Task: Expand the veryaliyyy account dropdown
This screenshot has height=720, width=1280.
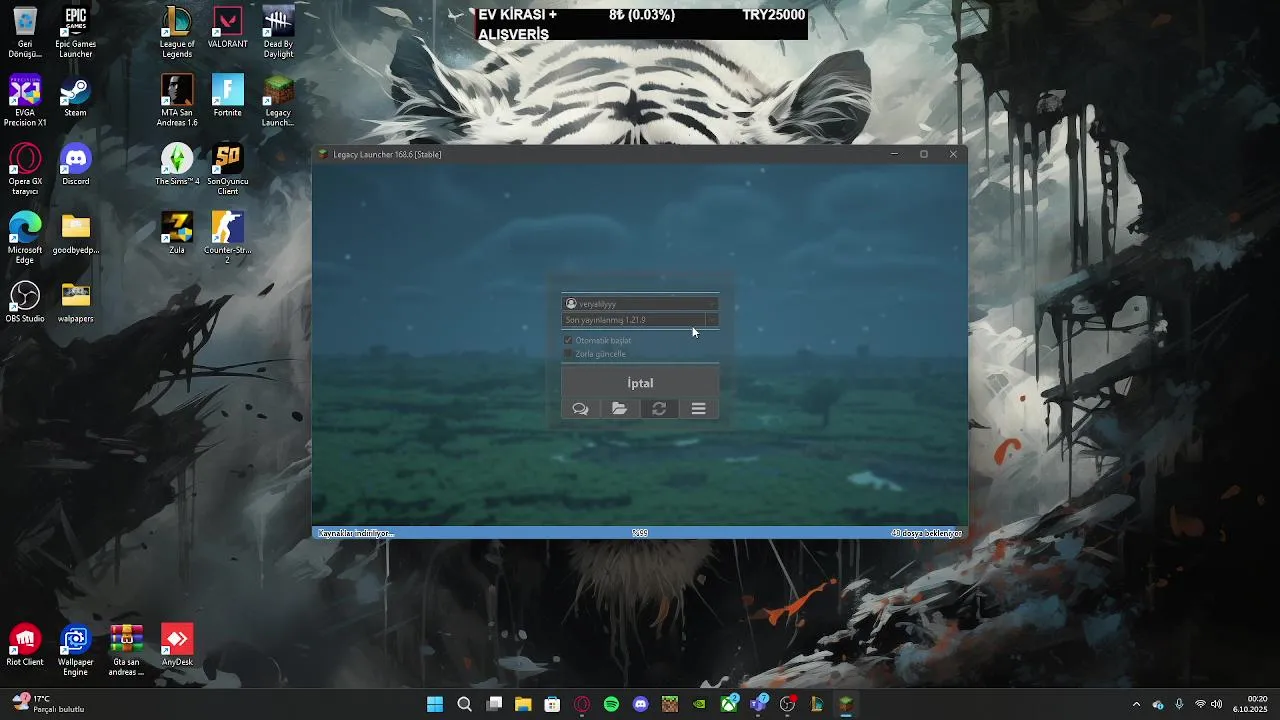Action: [x=640, y=304]
